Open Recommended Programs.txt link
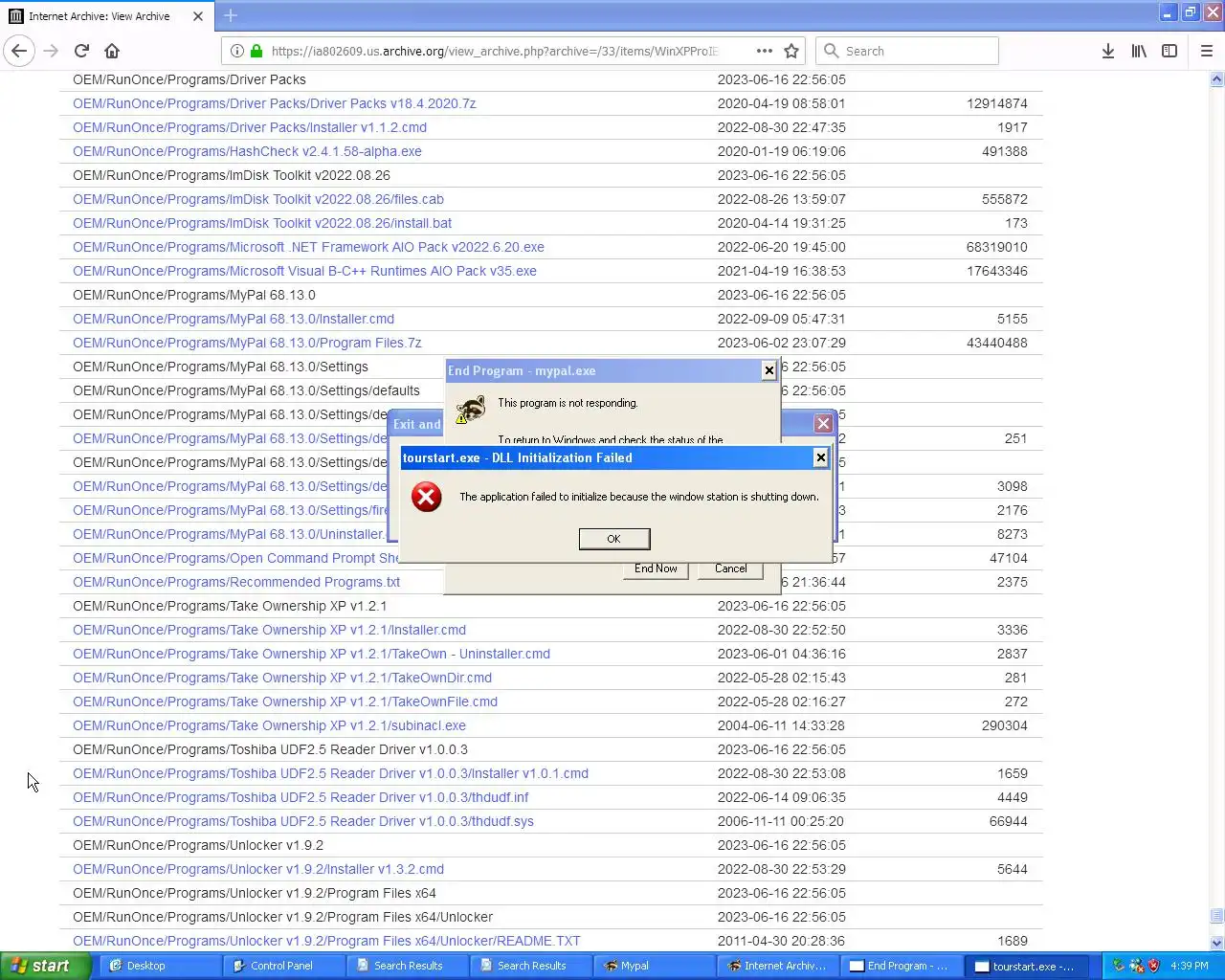This screenshot has width=1225, height=980. coord(236,582)
